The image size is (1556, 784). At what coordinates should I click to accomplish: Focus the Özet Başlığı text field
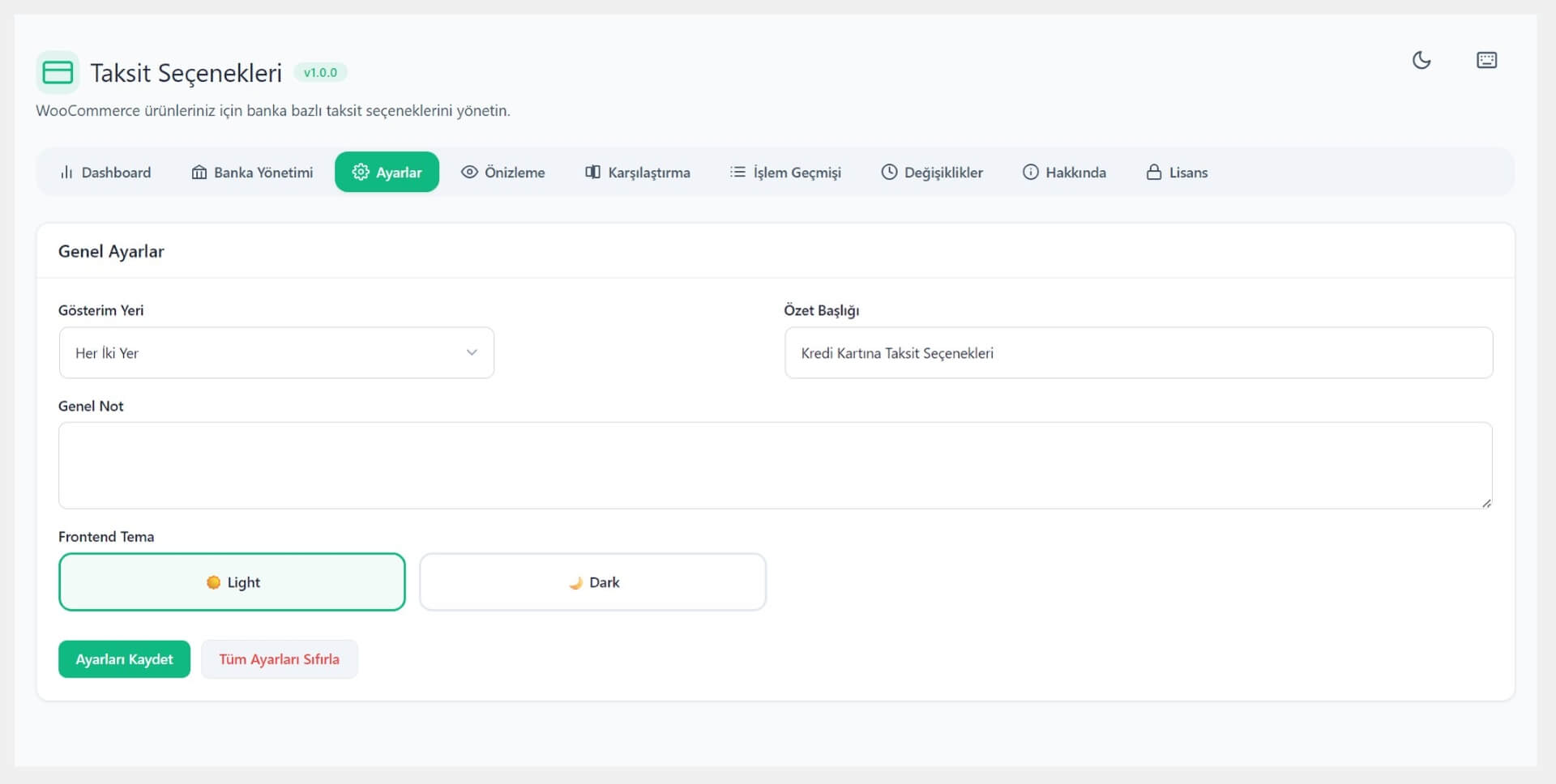(1139, 352)
